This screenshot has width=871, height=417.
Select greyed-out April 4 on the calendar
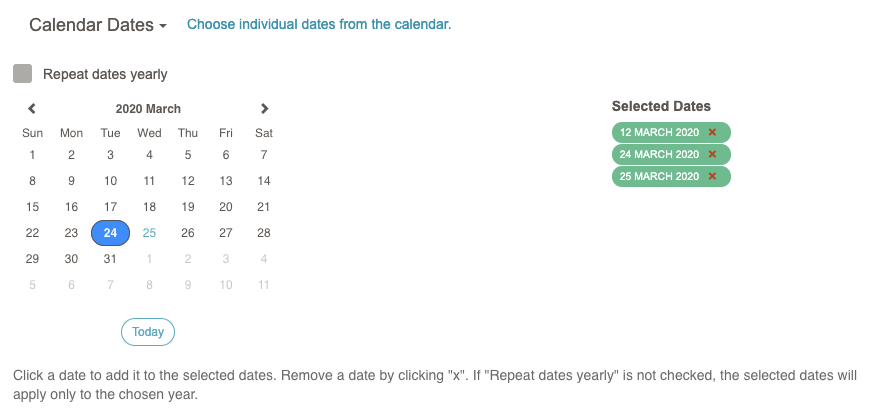tap(264, 259)
